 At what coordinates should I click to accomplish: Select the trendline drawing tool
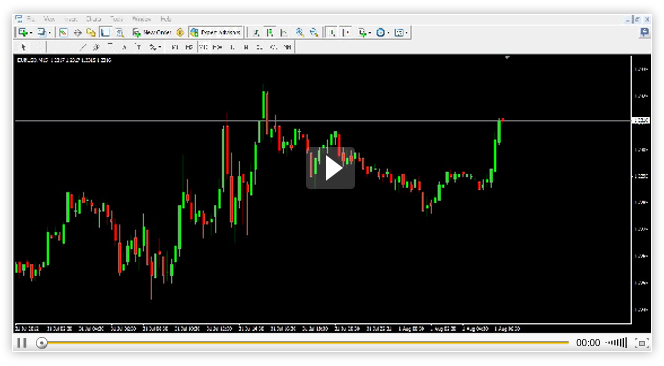(x=83, y=47)
